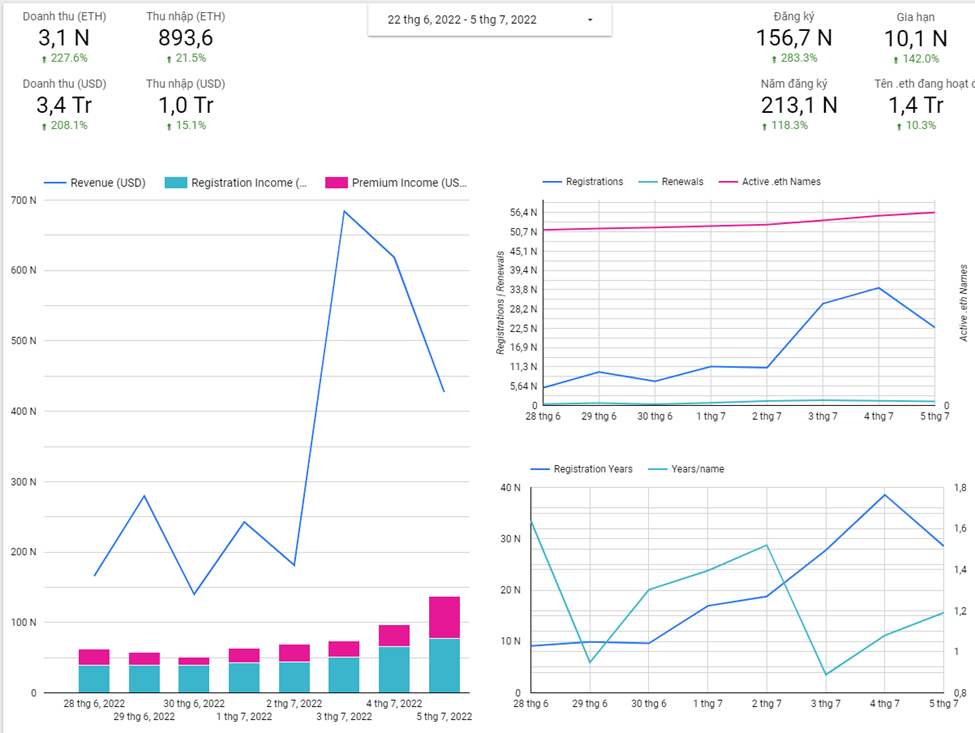The height and width of the screenshot is (733, 975).
Task: Toggle the Registration Income legend swatch
Action: click(175, 183)
